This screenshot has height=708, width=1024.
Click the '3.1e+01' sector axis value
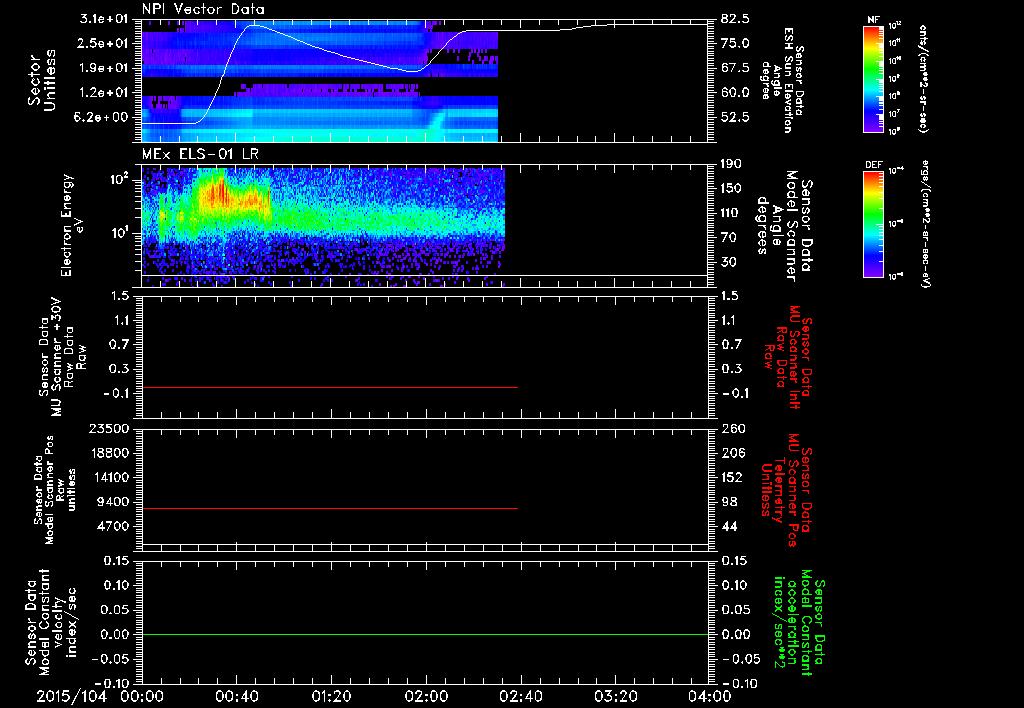coord(104,19)
